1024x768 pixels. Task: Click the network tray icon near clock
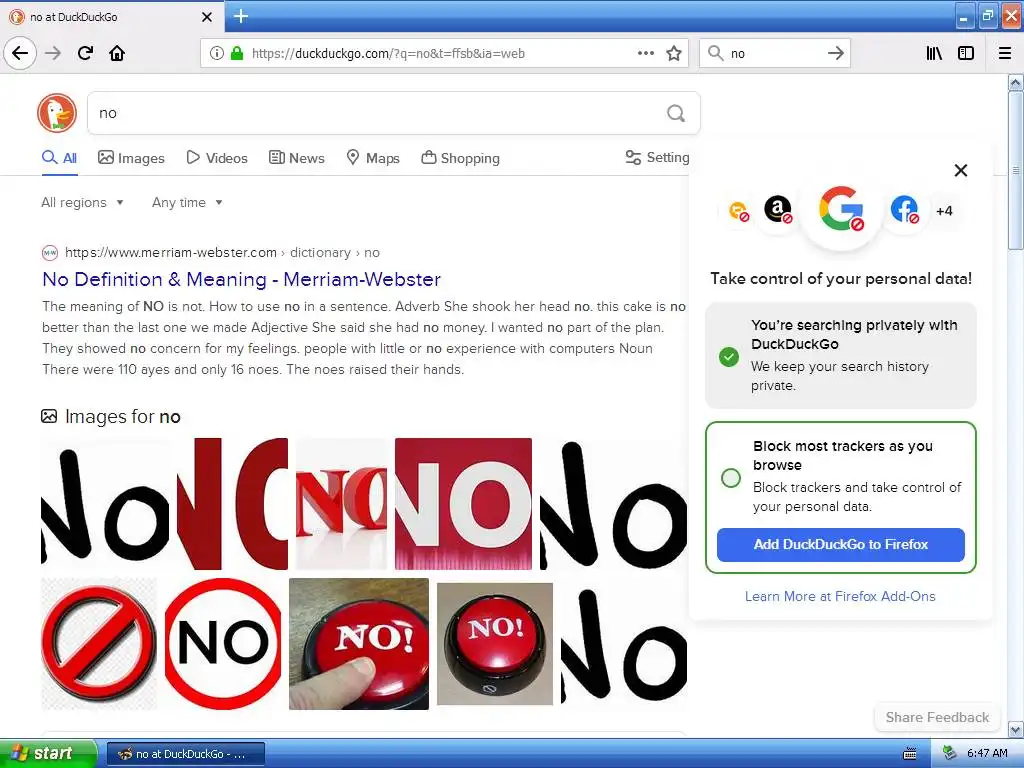(x=949, y=754)
